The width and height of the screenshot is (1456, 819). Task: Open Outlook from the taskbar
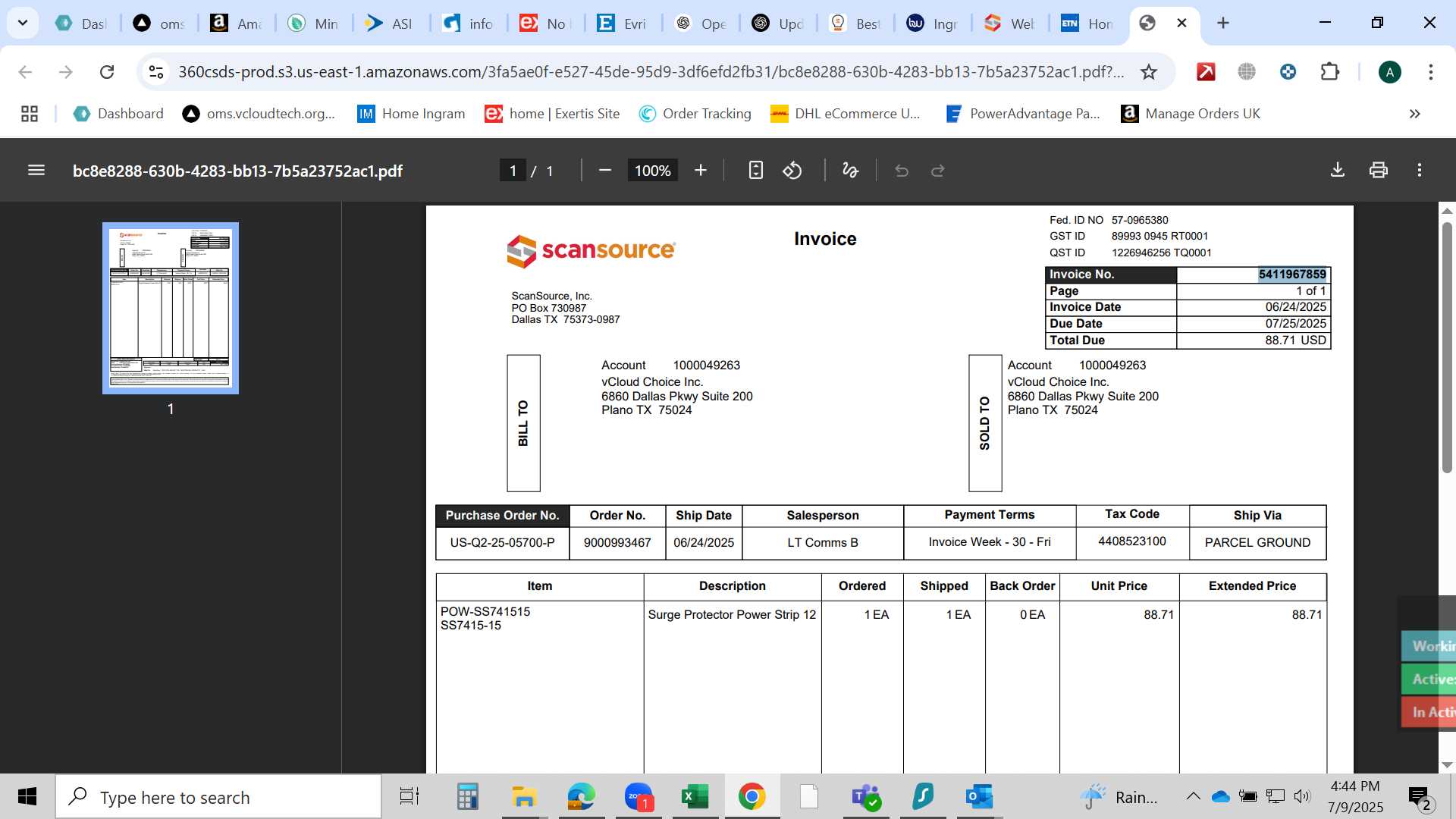(x=979, y=797)
